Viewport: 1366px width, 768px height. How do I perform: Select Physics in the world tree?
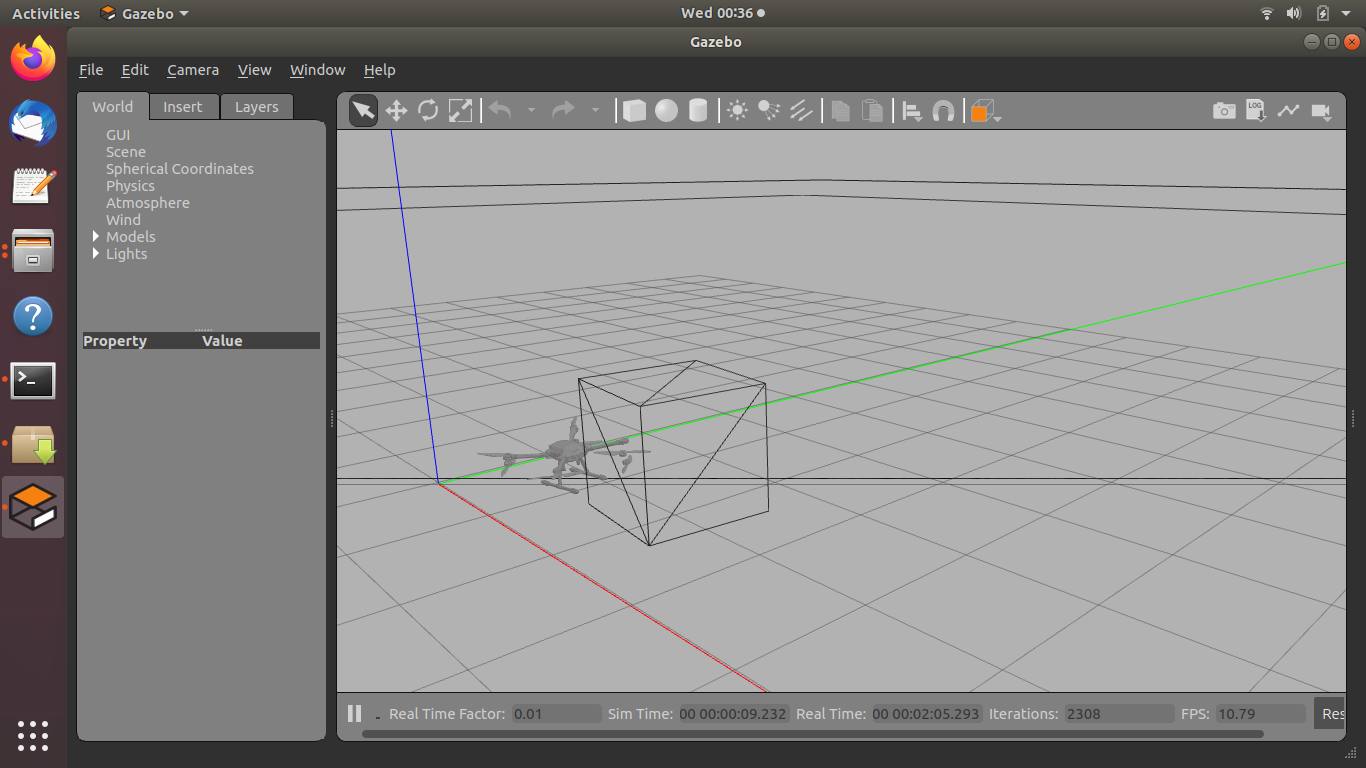coord(130,186)
